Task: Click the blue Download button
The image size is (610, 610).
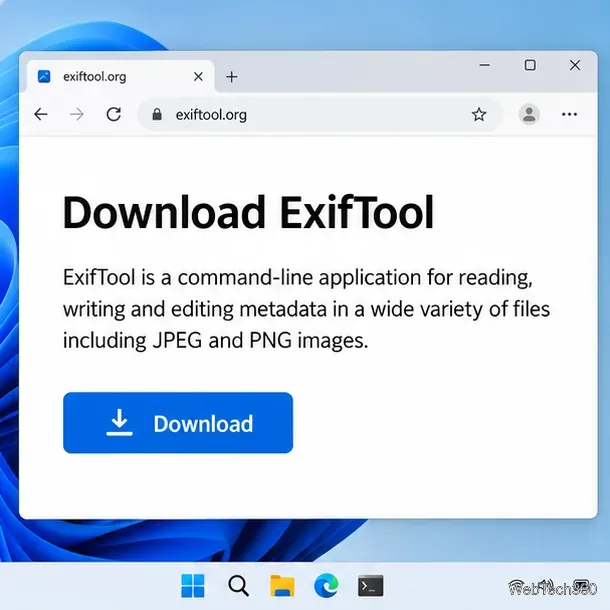Action: tap(178, 422)
